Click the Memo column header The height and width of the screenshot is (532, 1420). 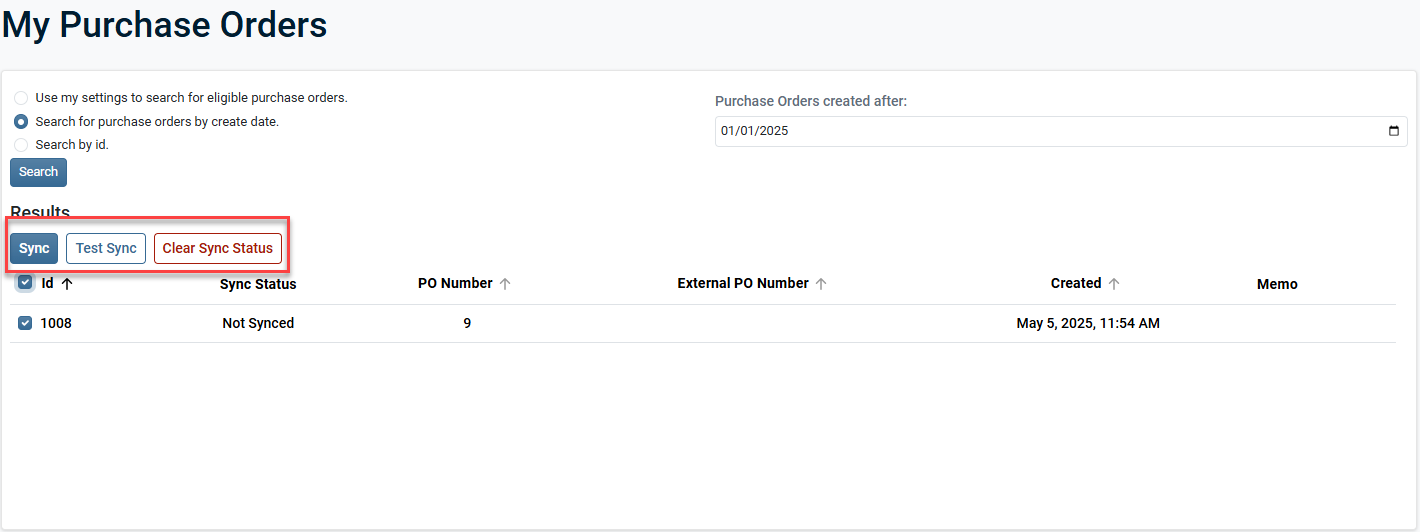tap(1277, 284)
